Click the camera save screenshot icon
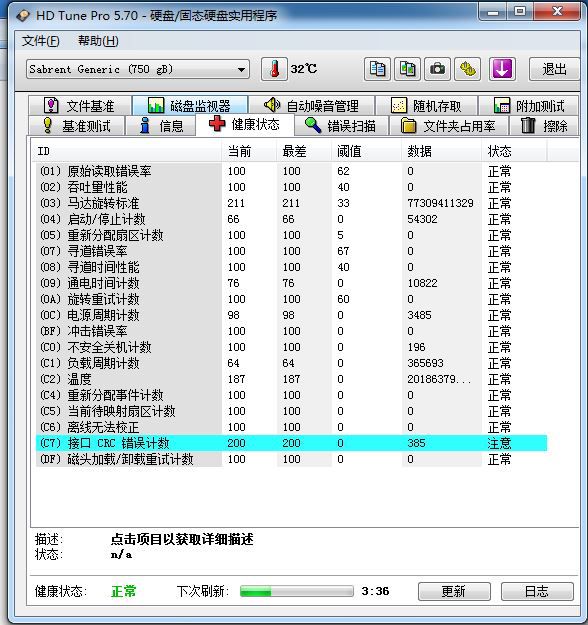This screenshot has height=625, width=588. pos(437,69)
